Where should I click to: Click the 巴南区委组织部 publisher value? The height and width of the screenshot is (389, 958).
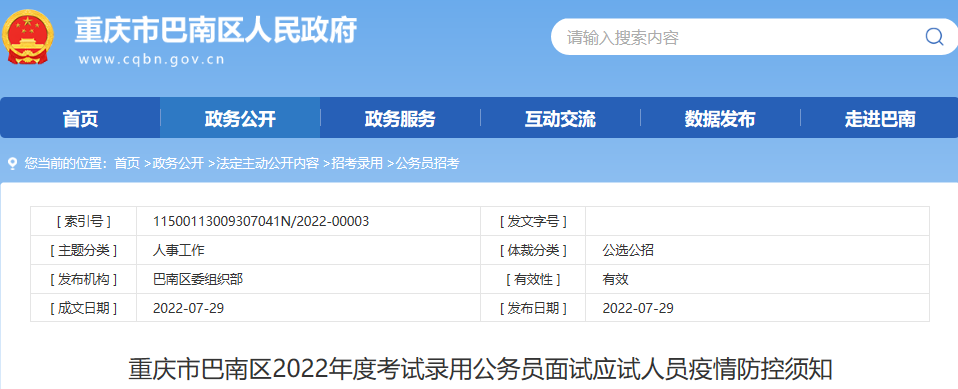point(198,280)
